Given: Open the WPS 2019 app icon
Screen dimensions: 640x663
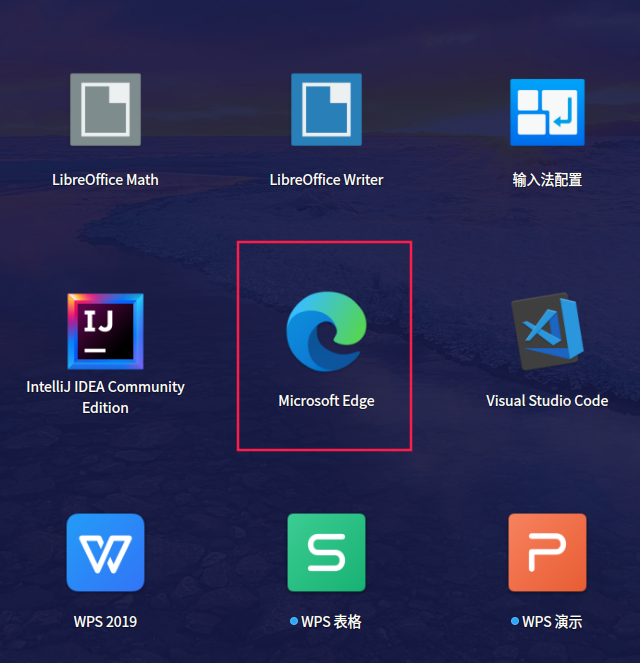Looking at the screenshot, I should (x=105, y=552).
